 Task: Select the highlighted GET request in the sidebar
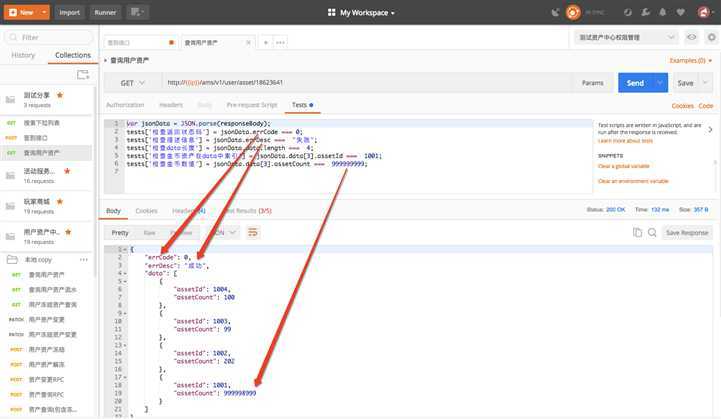coord(46,153)
